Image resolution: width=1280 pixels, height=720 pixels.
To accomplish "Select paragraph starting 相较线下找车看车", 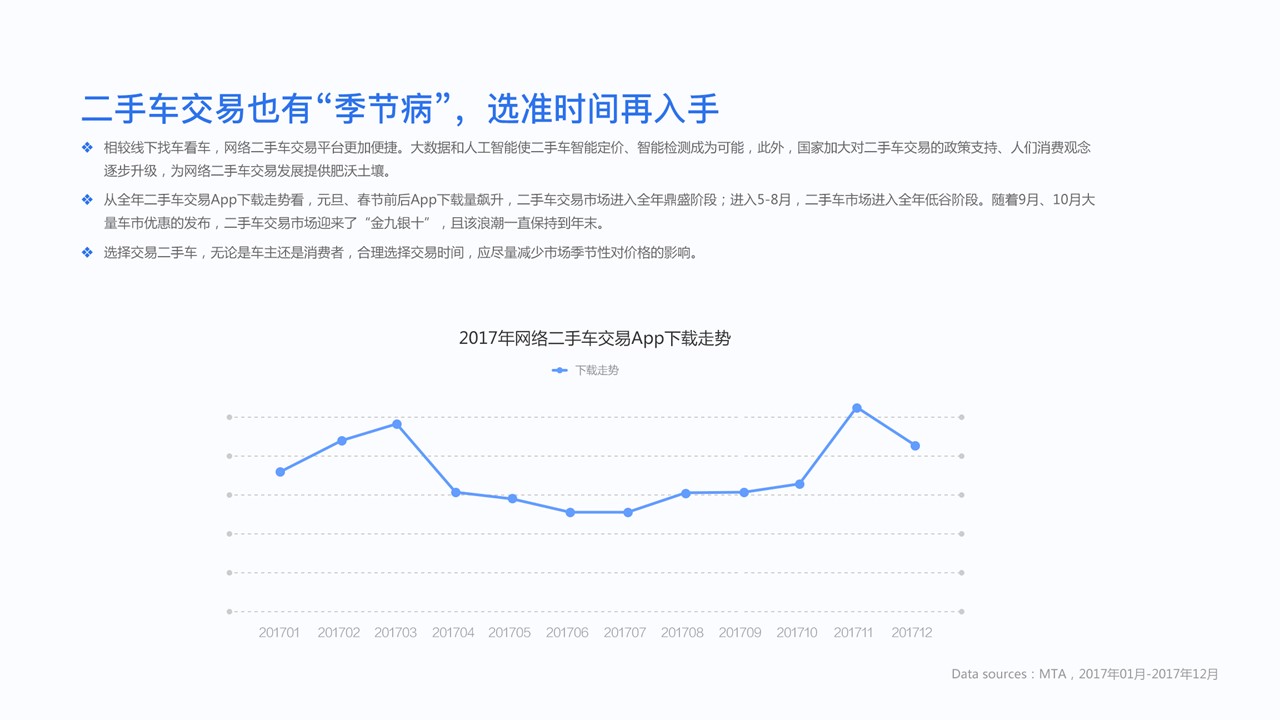I will (x=597, y=159).
